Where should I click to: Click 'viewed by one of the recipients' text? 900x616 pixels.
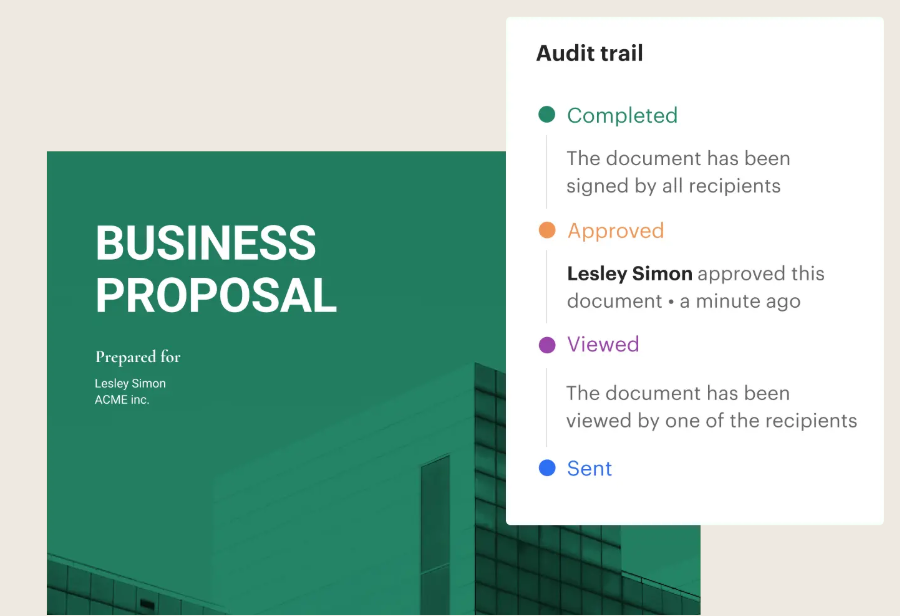711,420
